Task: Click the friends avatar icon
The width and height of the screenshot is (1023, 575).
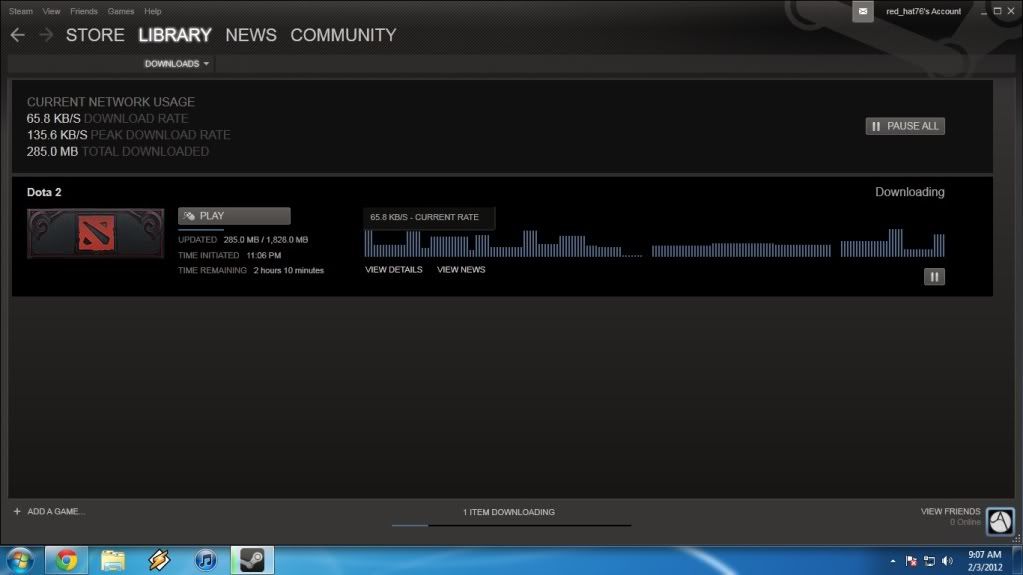Action: pos(1000,521)
